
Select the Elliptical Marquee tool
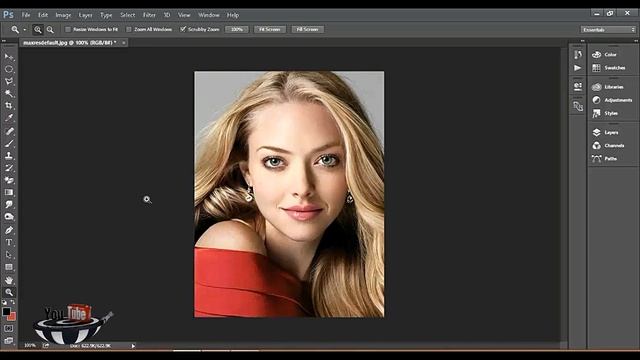[9, 69]
